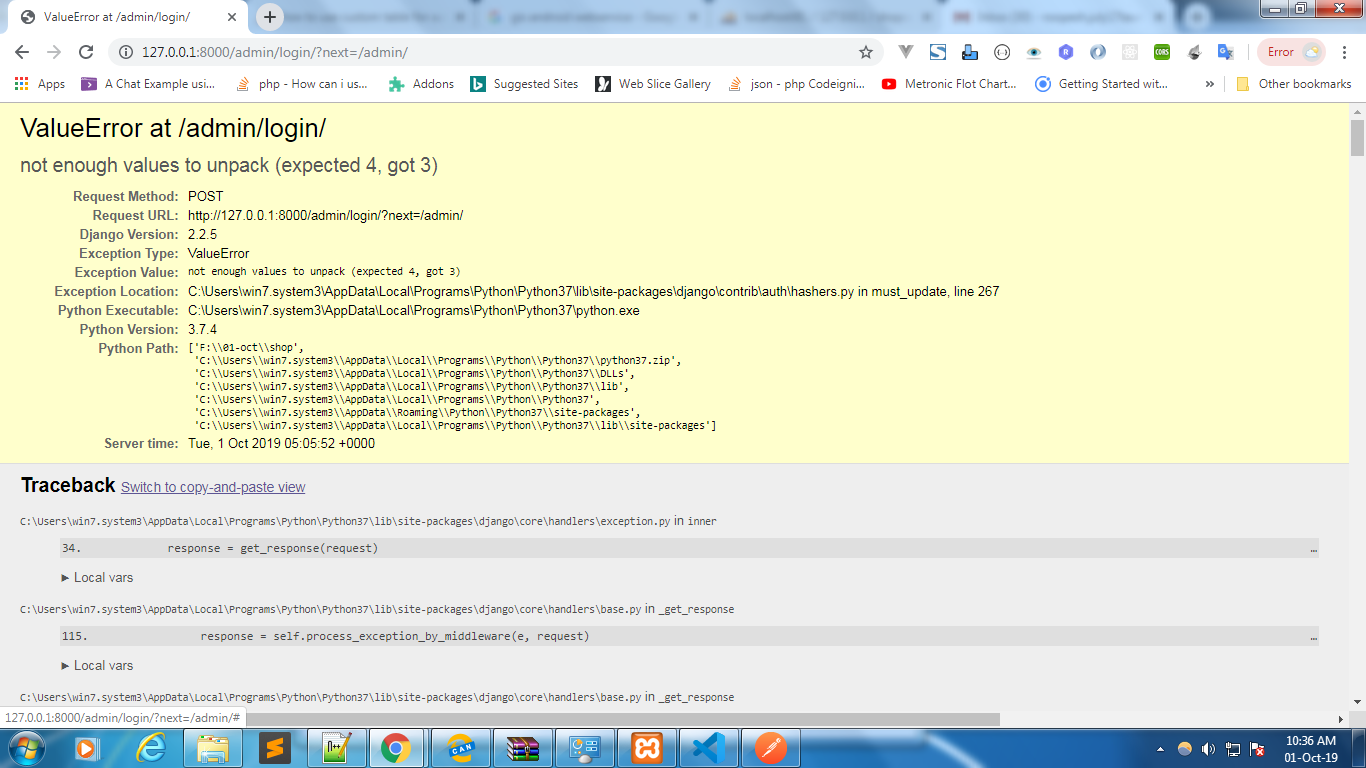Open the CORS extension

click(1163, 51)
